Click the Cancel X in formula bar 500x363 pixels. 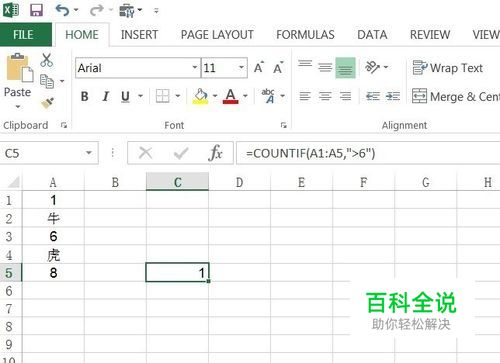(x=145, y=153)
